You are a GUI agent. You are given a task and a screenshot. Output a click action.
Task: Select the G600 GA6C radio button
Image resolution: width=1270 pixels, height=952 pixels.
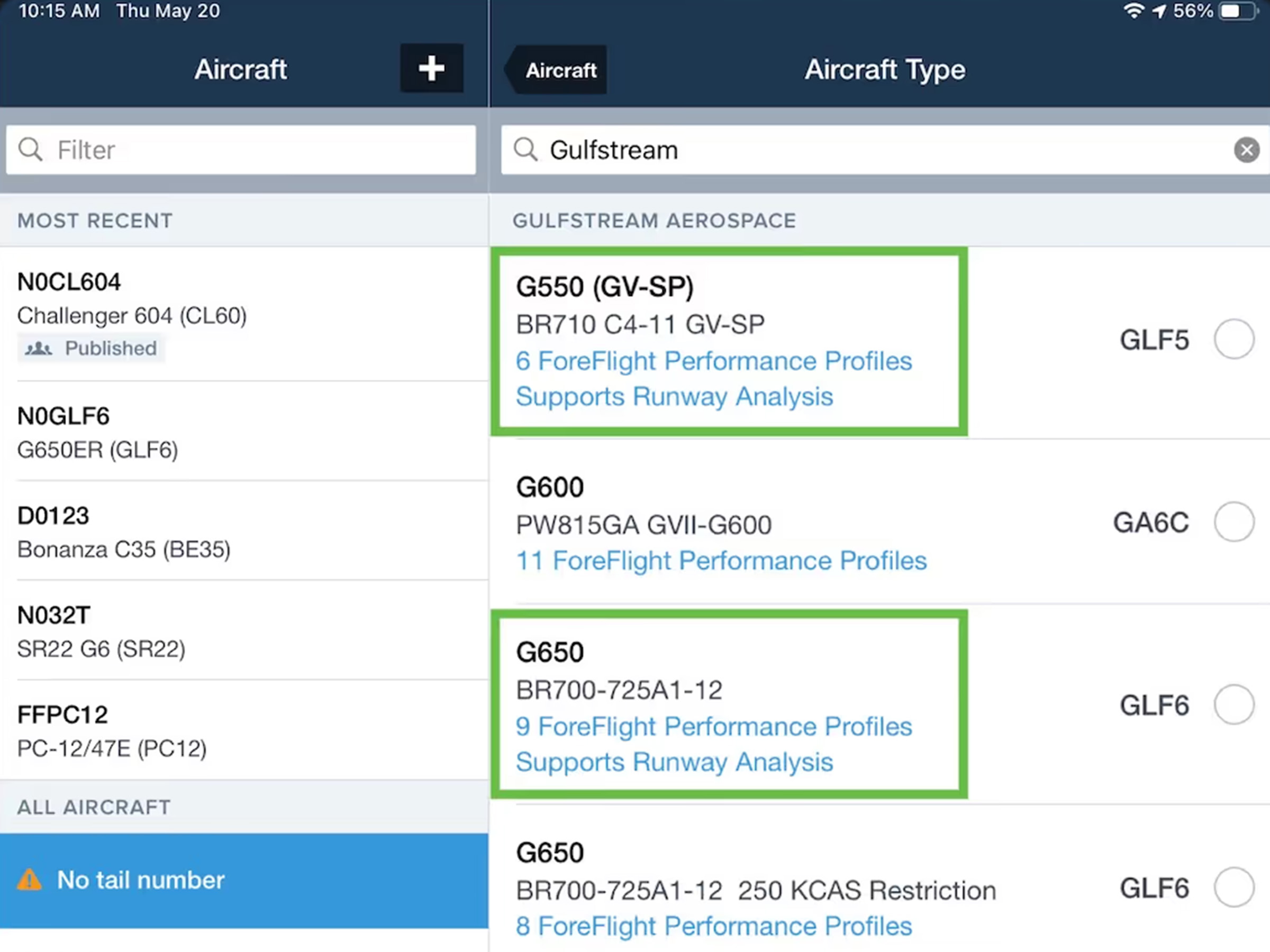pos(1234,521)
